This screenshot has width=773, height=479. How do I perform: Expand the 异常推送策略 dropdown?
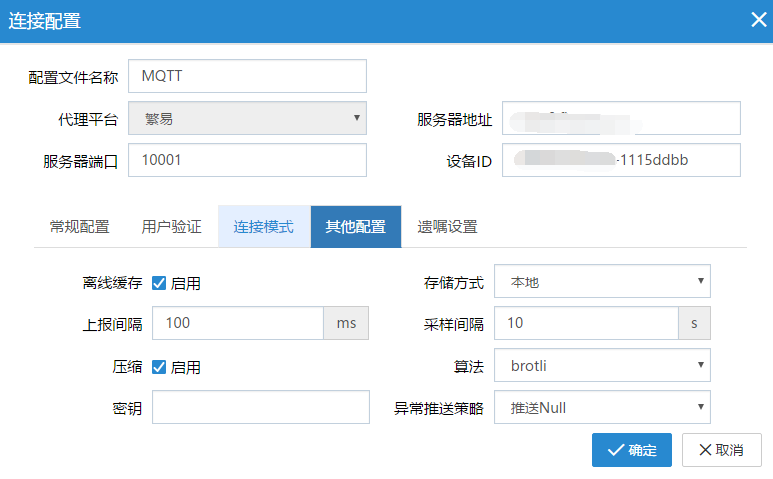[x=602, y=408]
